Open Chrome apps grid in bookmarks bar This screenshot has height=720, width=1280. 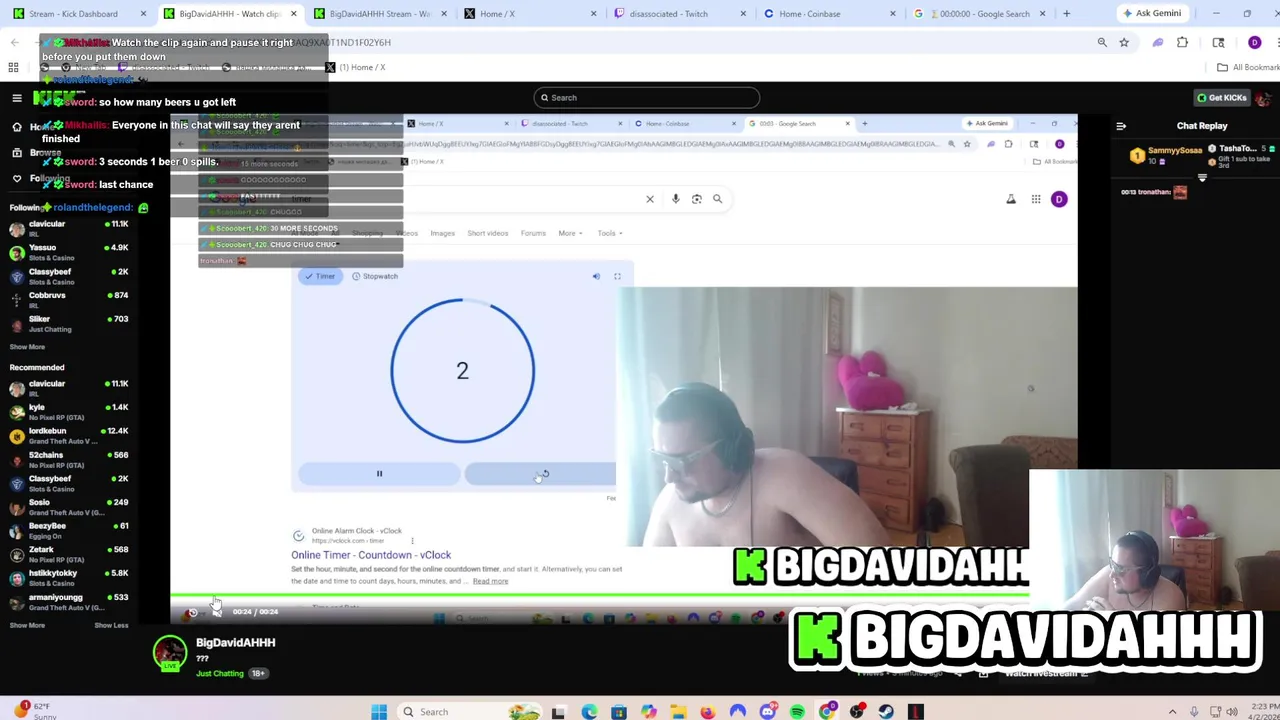point(13,67)
